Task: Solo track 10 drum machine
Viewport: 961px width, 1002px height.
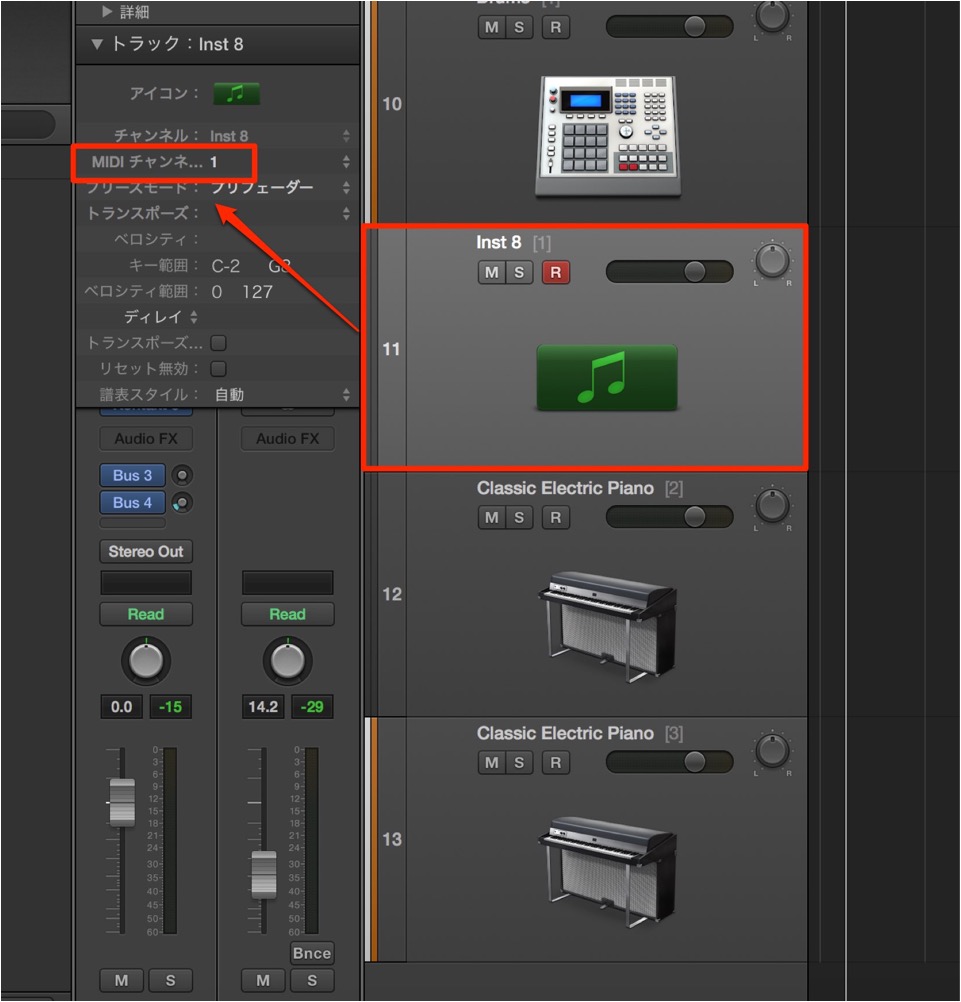Action: point(519,27)
